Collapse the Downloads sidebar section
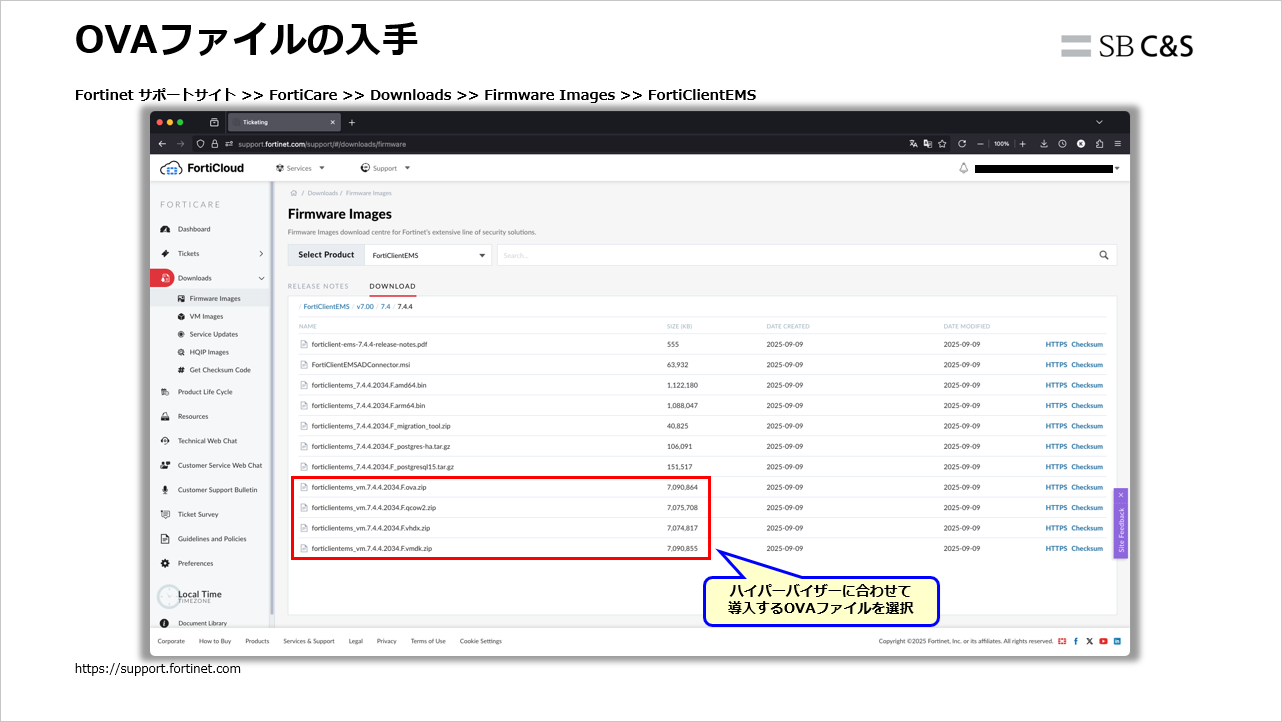 pos(261,278)
